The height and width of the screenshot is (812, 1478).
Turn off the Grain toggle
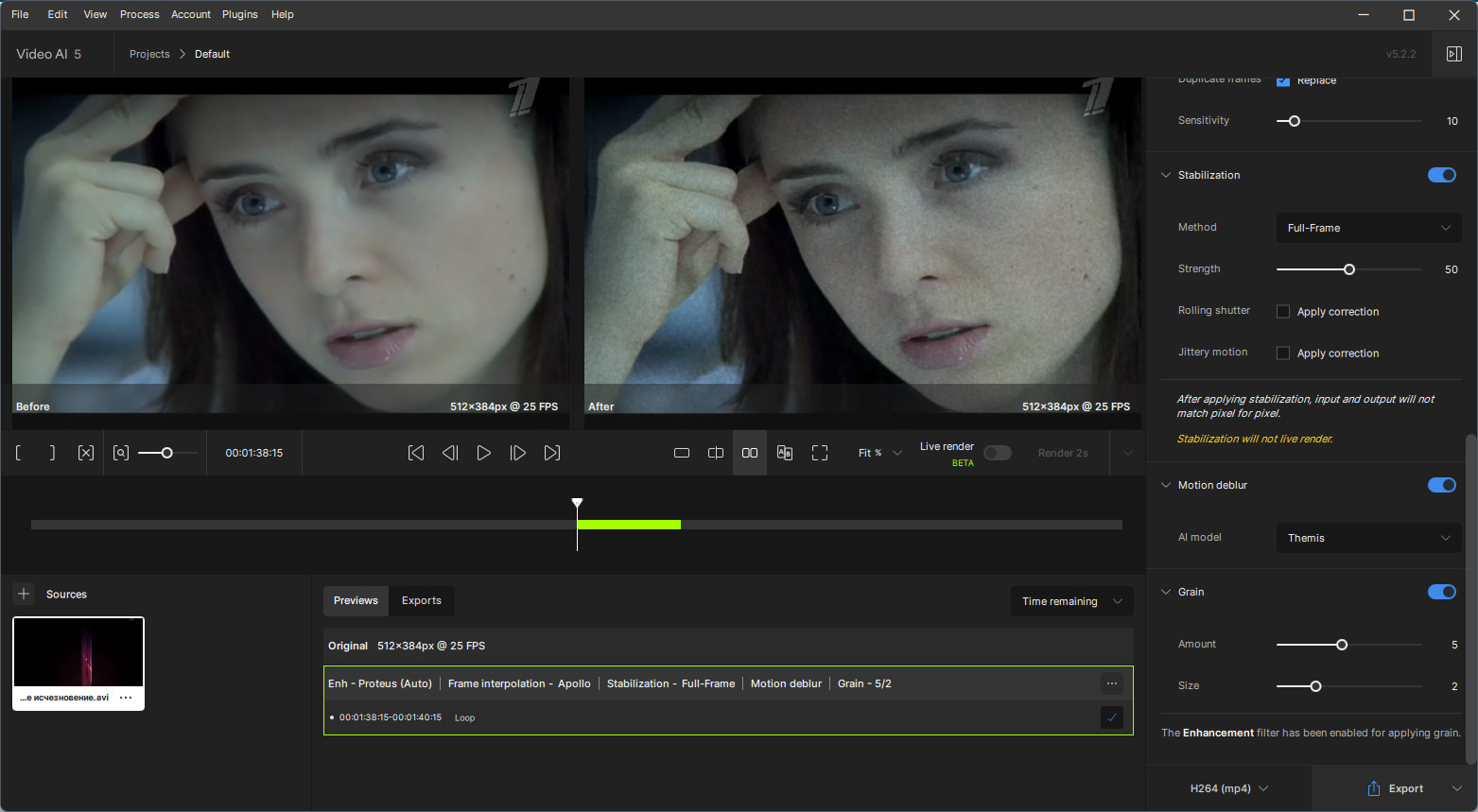(1442, 592)
